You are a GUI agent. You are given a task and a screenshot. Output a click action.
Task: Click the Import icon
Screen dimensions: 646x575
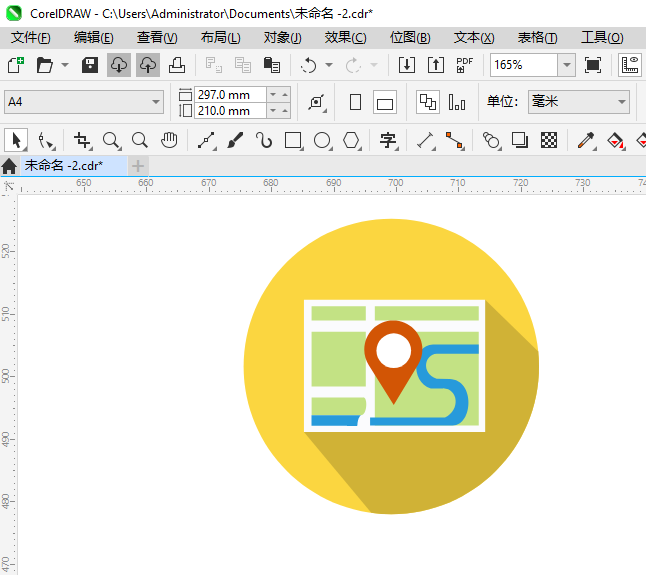[x=407, y=65]
